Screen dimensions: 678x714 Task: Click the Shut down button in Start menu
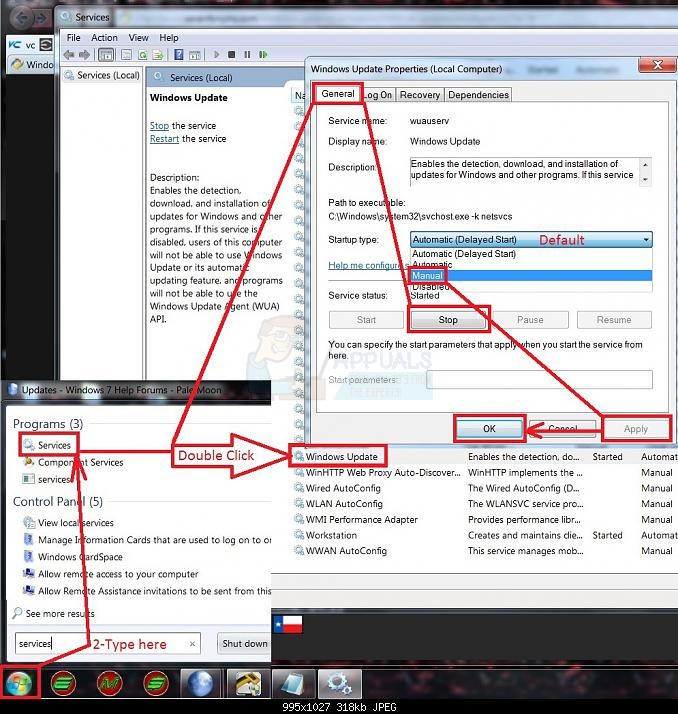point(245,643)
